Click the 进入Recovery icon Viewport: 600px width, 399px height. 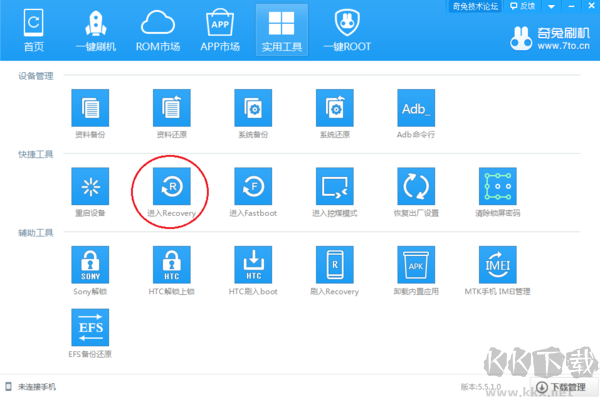171,186
